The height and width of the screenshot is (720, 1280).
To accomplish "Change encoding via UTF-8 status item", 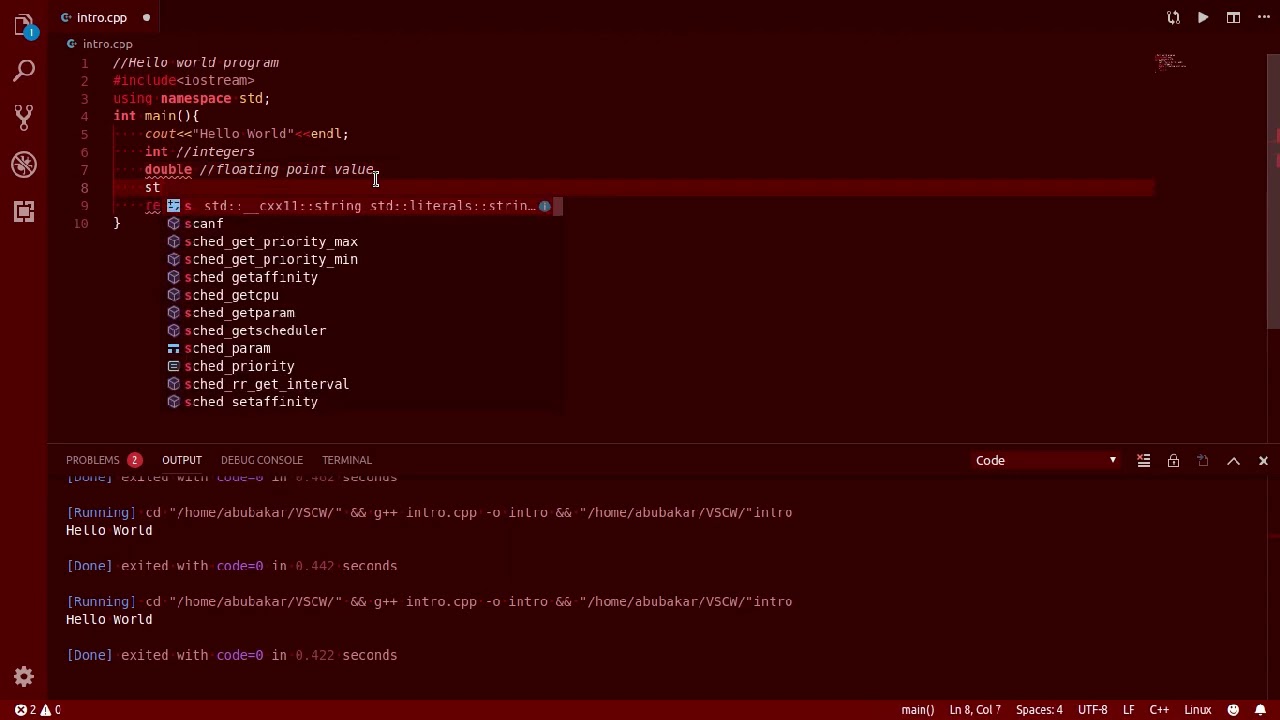I will [1092, 710].
